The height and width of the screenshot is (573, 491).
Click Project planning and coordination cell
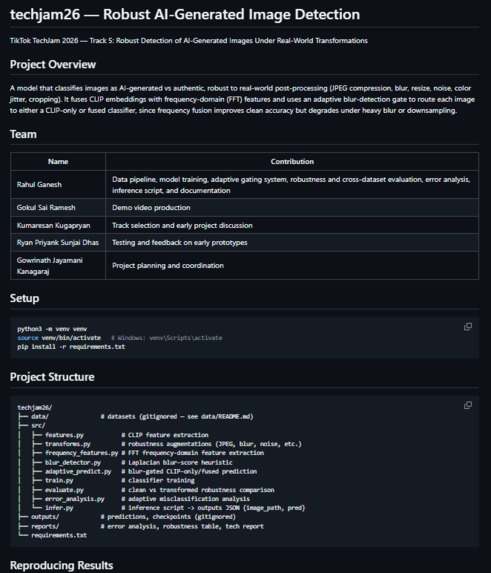point(292,266)
